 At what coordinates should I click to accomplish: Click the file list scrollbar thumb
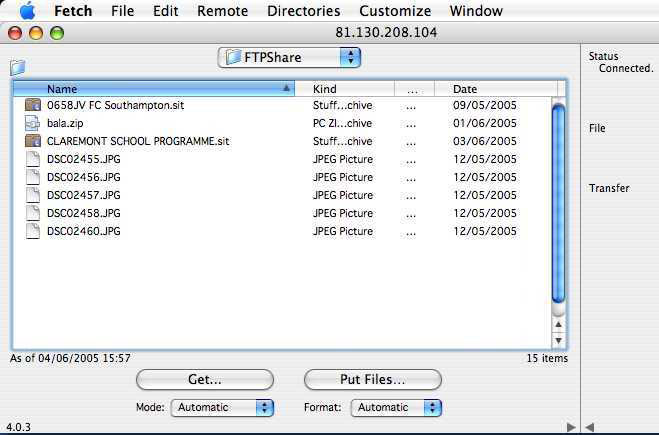click(558, 203)
